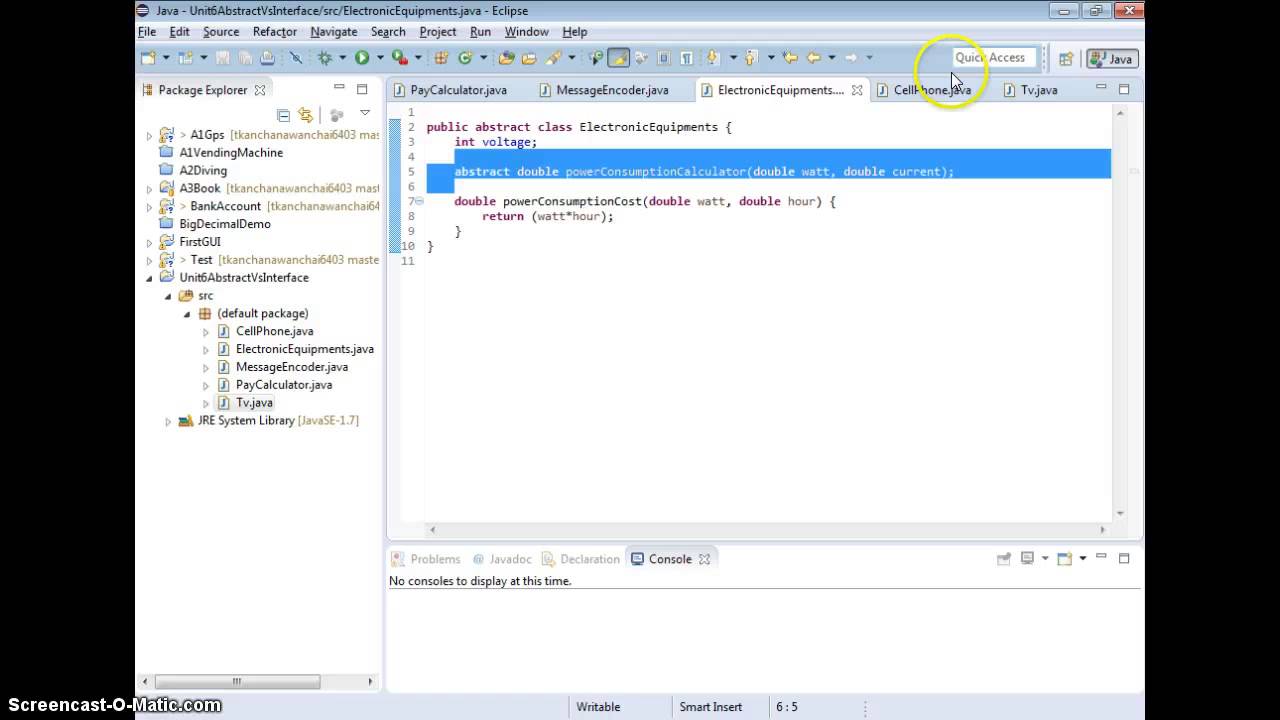Click the Print toolbar icon
The height and width of the screenshot is (720, 1280).
pos(267,58)
